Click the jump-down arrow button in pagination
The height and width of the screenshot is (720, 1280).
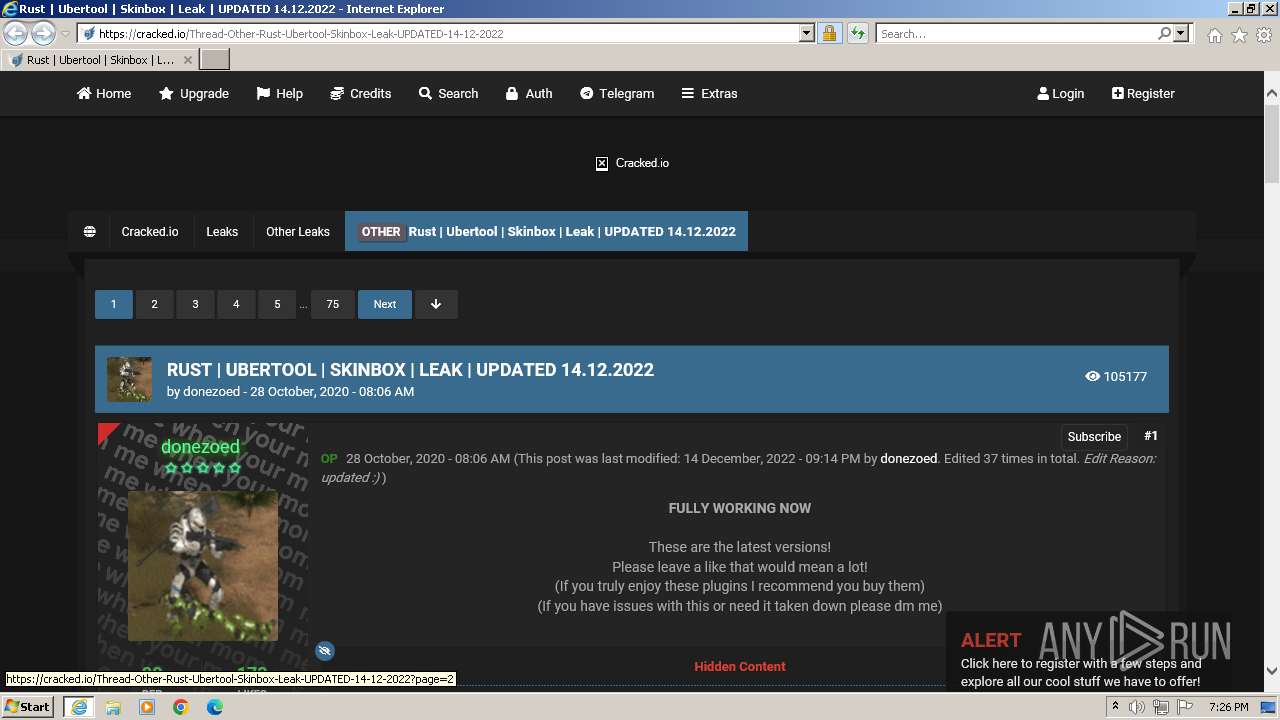click(436, 304)
